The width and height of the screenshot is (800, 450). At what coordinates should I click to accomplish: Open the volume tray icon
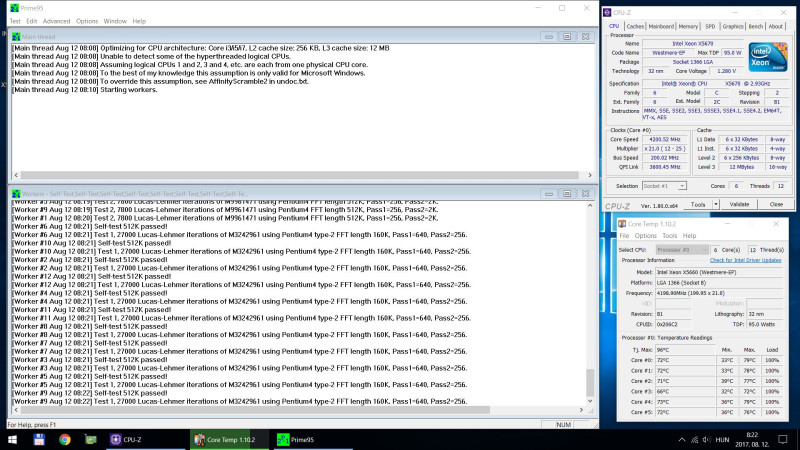tap(707, 440)
